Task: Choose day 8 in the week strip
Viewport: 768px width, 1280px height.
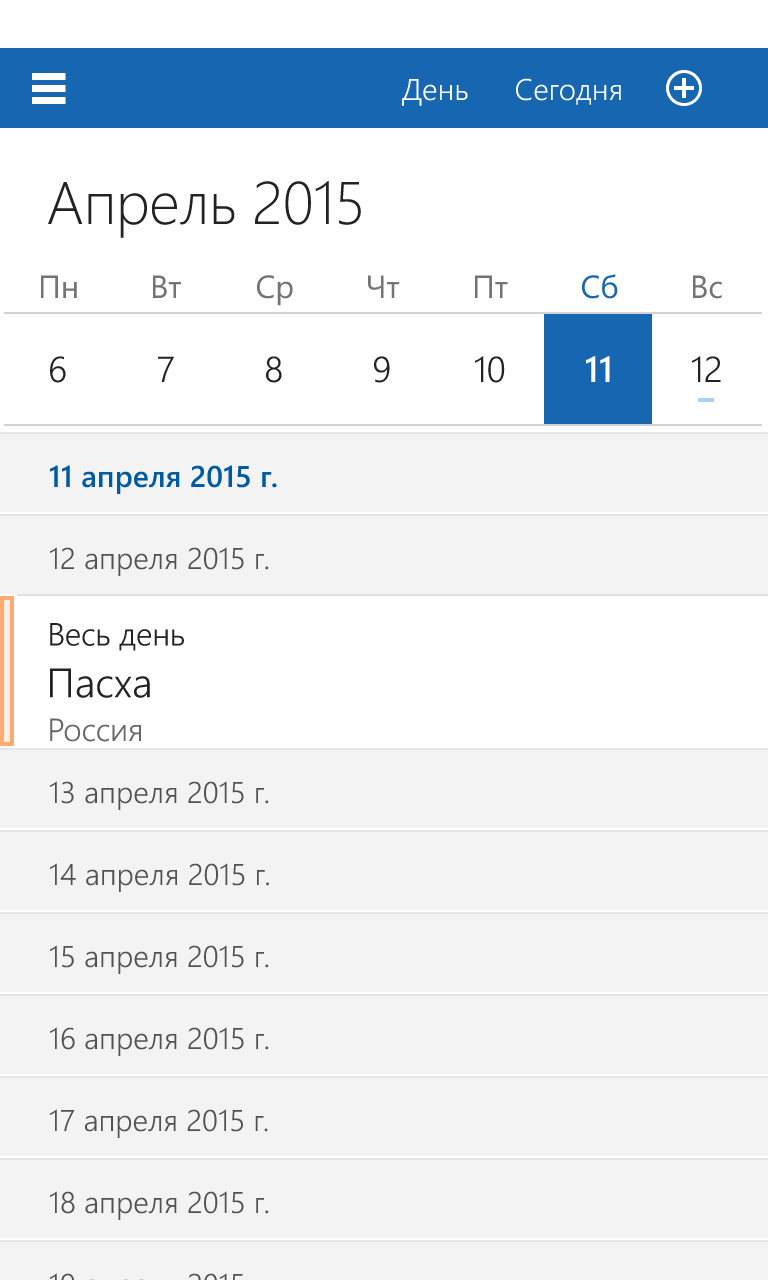Action: point(274,370)
